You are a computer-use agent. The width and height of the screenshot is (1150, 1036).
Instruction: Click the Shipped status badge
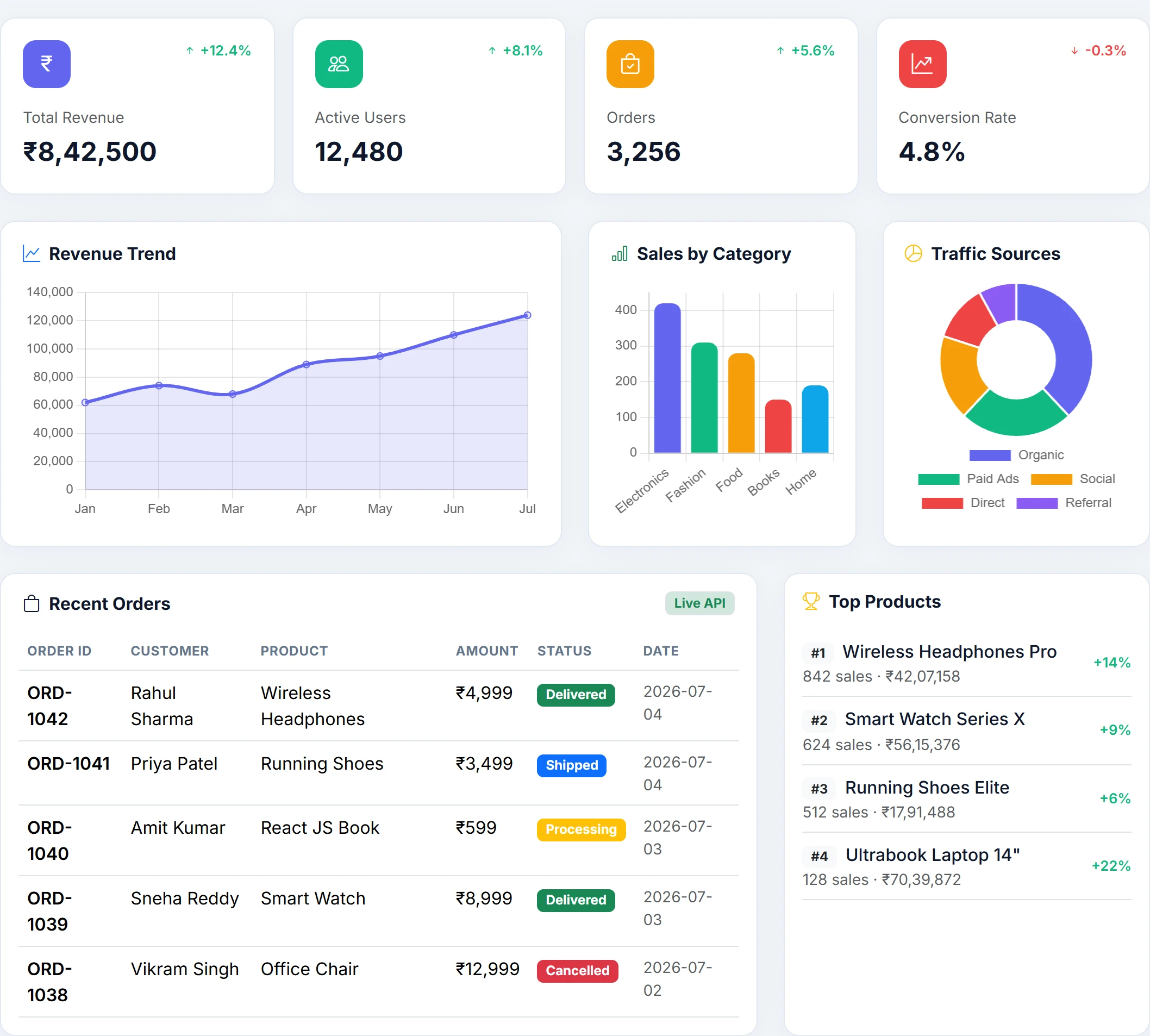(x=571, y=765)
